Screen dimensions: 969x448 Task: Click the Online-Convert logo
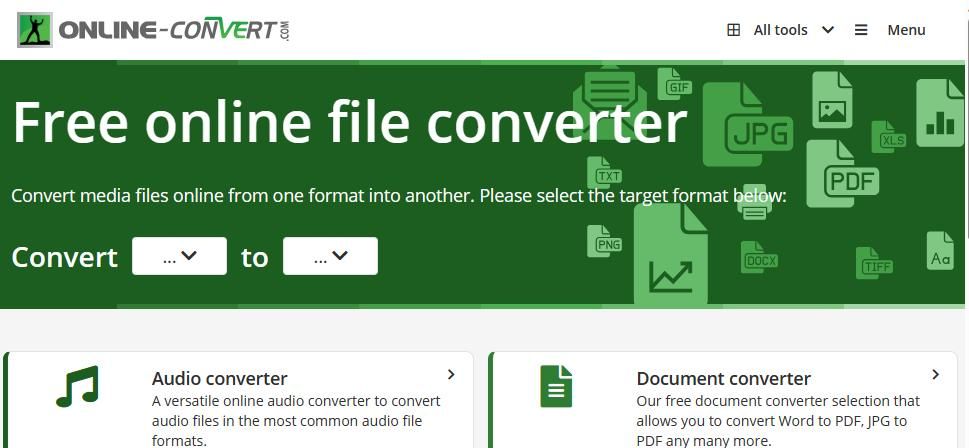(x=153, y=30)
